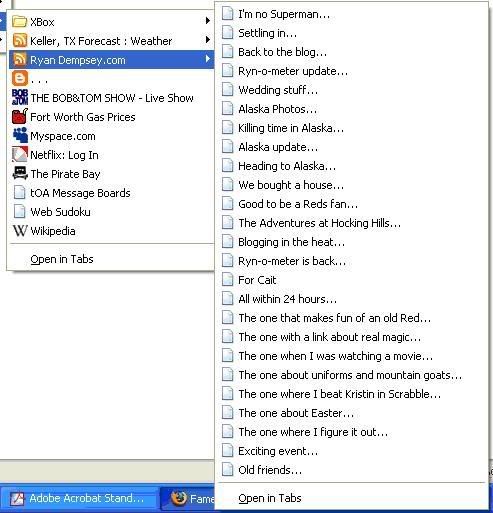The image size is (493, 513).
Task: Click the Fort Worth Gas Prices gas can icon
Action: coord(20,116)
